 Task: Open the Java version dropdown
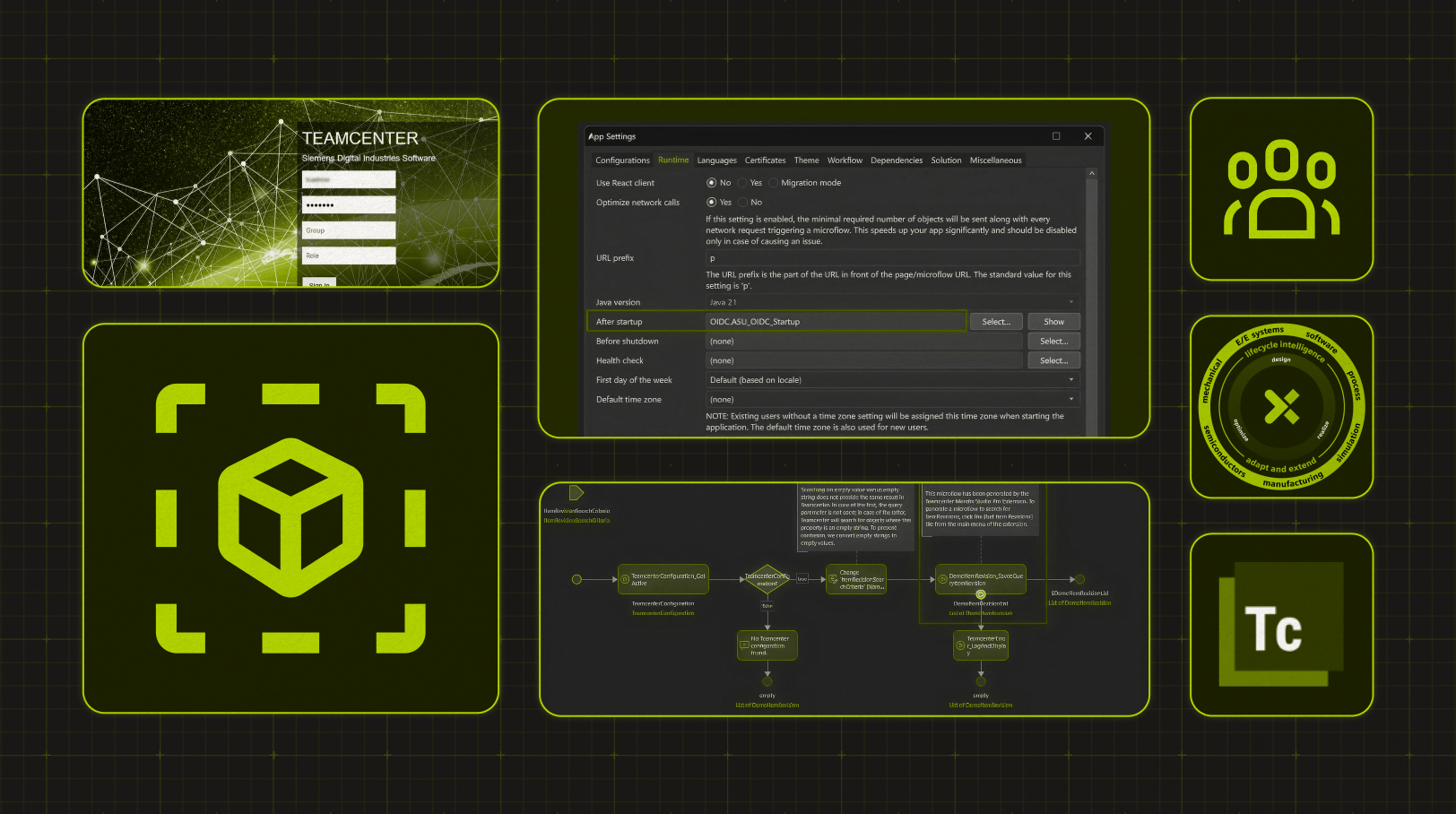pos(892,302)
